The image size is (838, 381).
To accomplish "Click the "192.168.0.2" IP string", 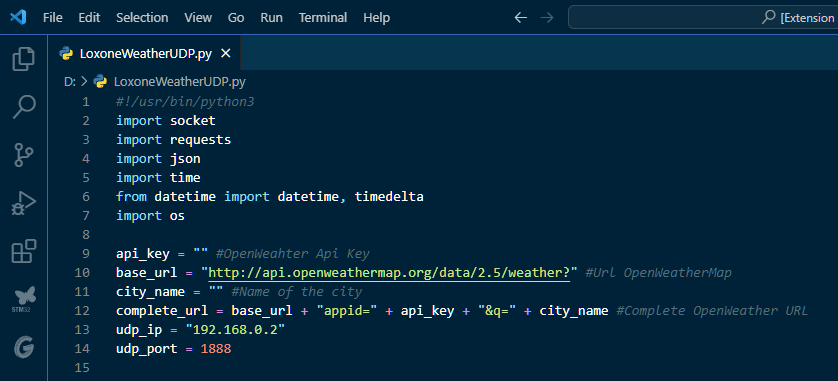I will point(235,330).
